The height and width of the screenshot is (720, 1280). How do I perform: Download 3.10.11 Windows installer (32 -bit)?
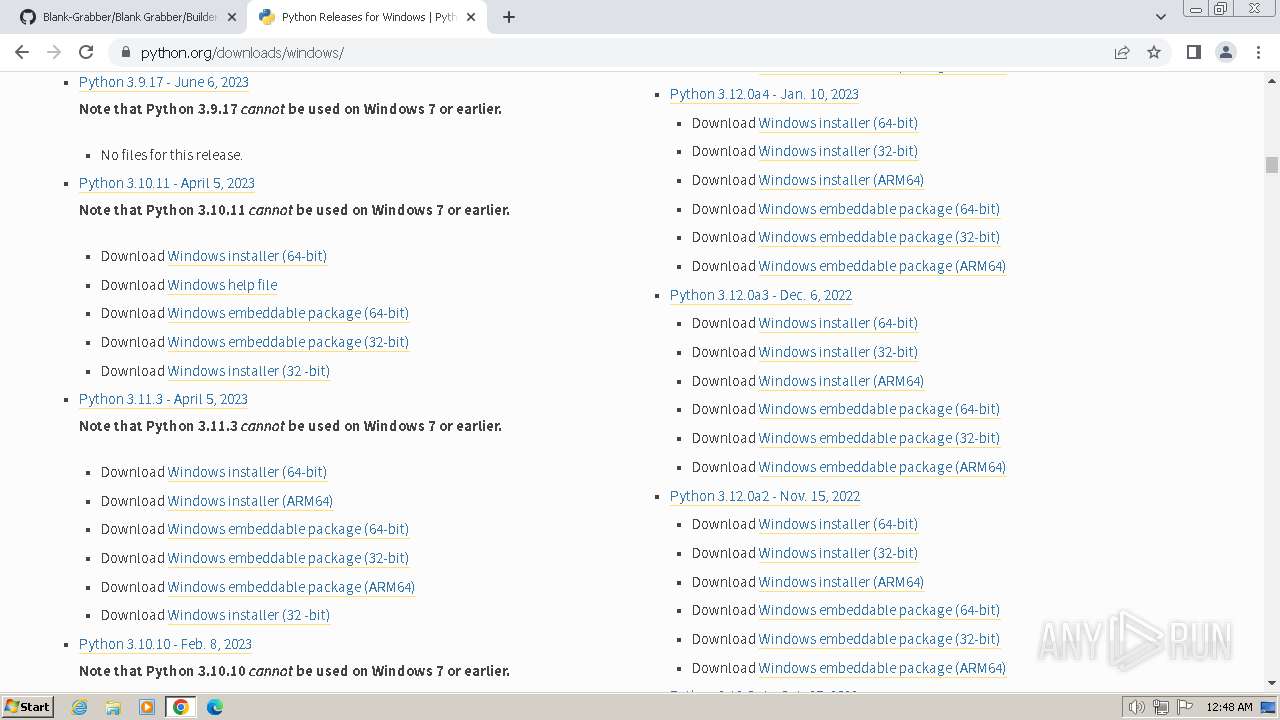249,371
